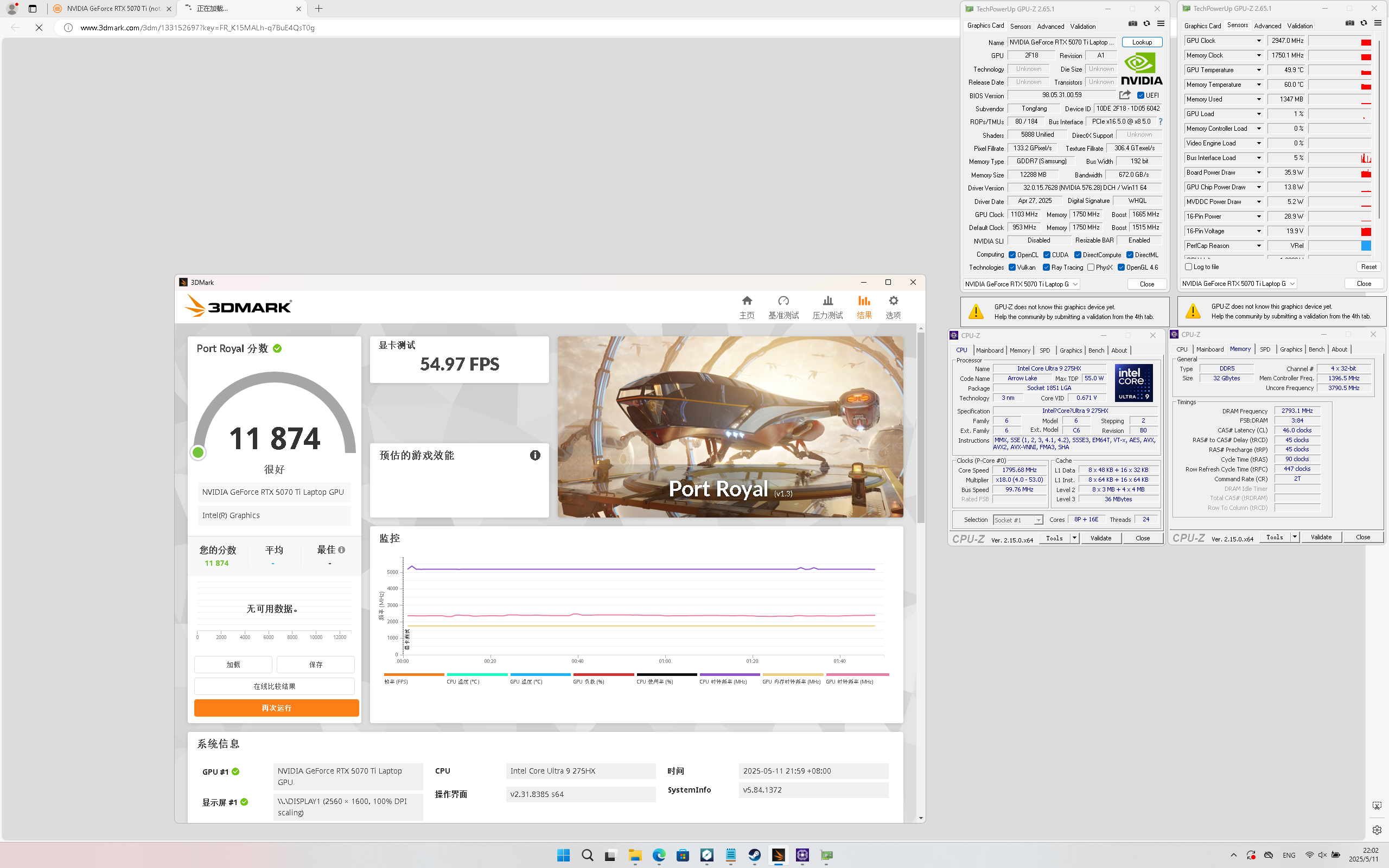Click the Lookup button in GPU-Z

(x=1142, y=42)
